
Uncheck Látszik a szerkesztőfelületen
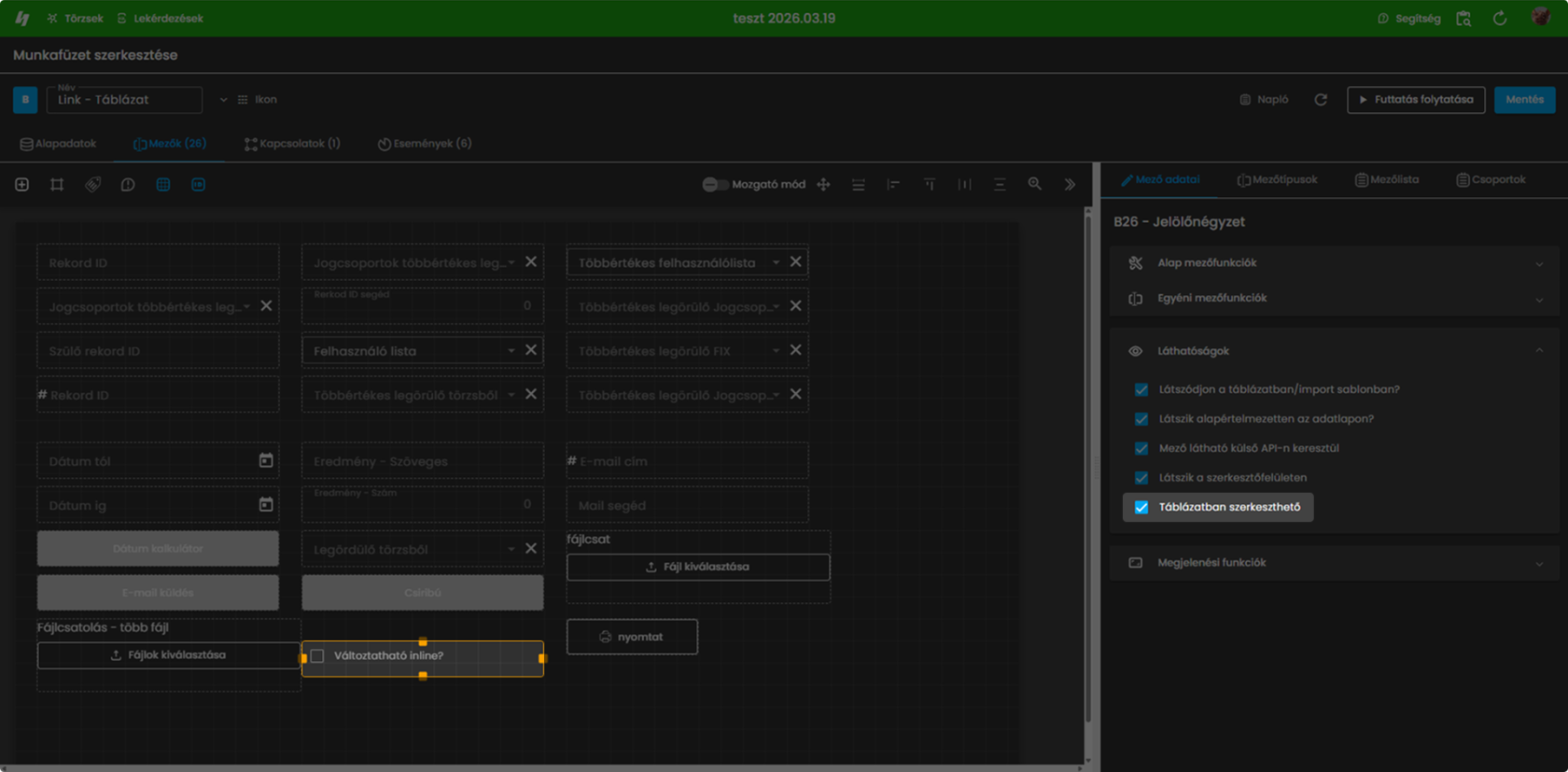pyautogui.click(x=1141, y=478)
